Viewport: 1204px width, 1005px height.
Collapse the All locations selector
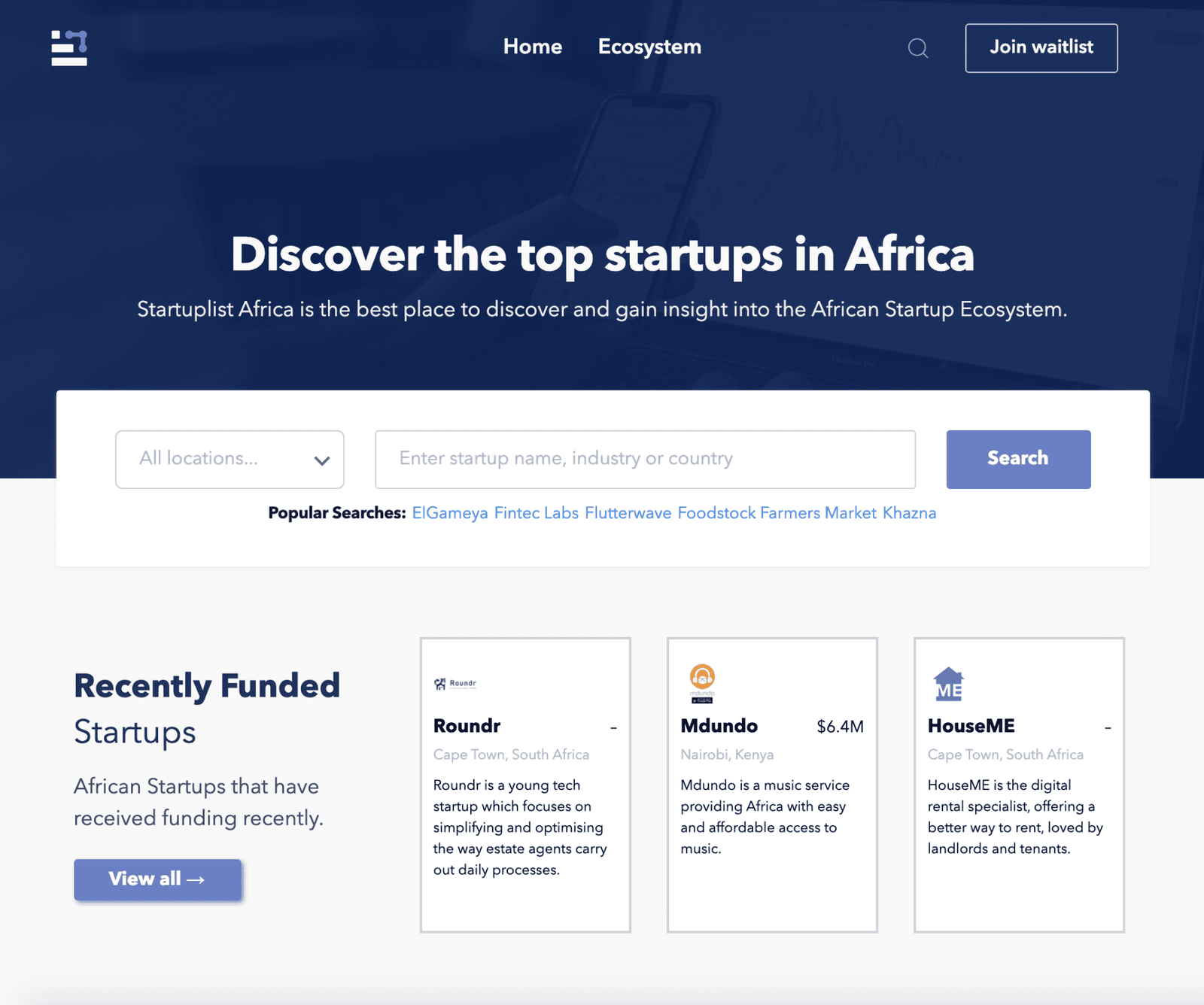pyautogui.click(x=230, y=459)
